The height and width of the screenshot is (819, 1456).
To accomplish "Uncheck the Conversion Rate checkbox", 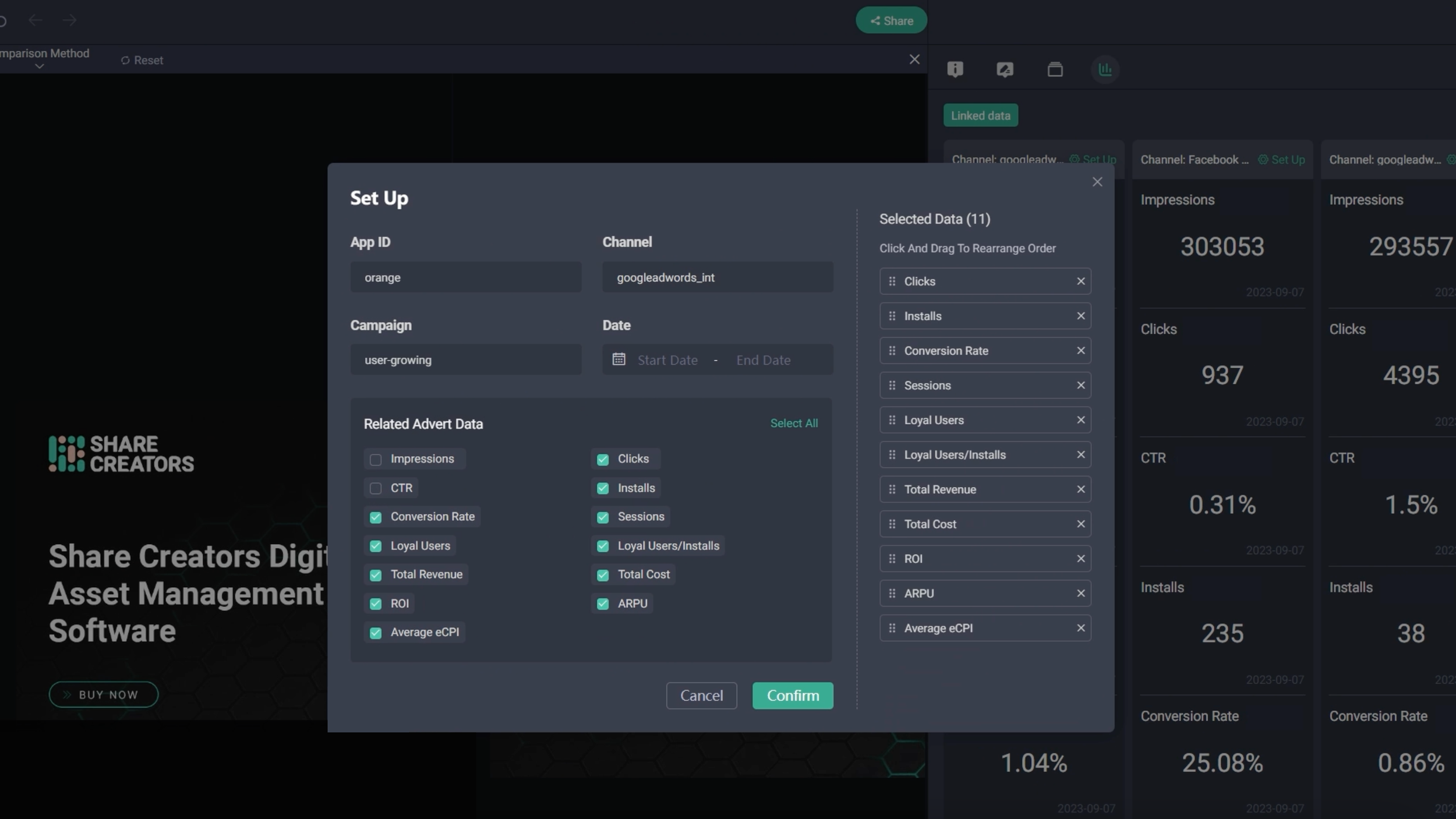I will pos(376,517).
